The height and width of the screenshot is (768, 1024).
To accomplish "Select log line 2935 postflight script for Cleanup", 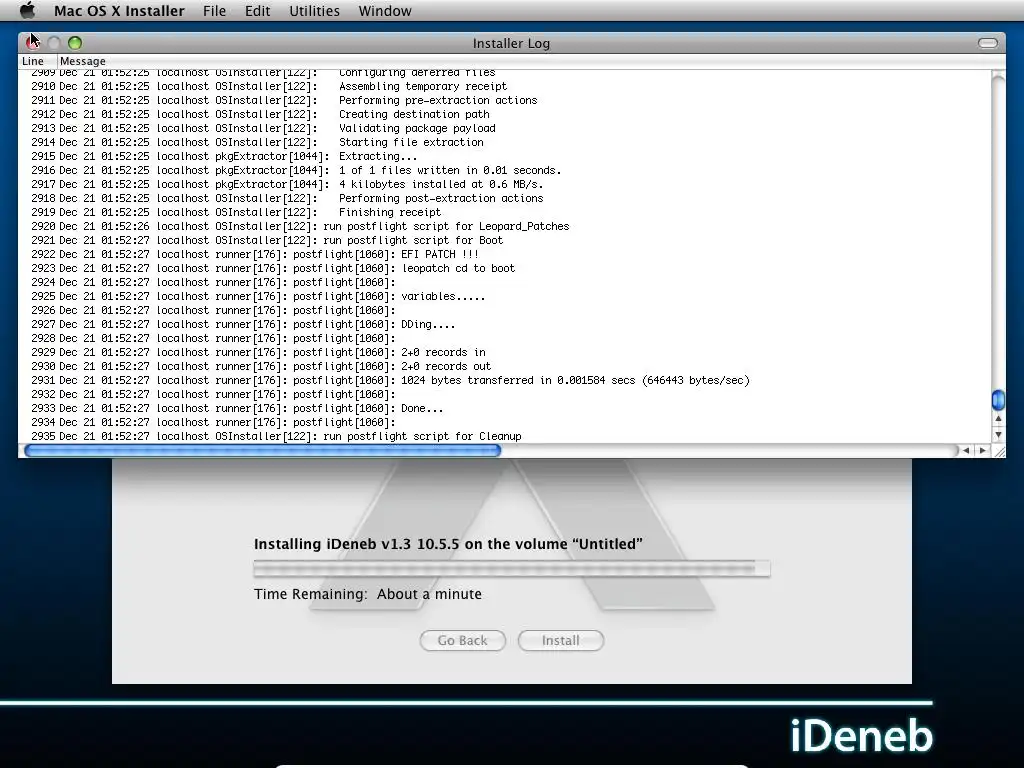I will point(505,436).
